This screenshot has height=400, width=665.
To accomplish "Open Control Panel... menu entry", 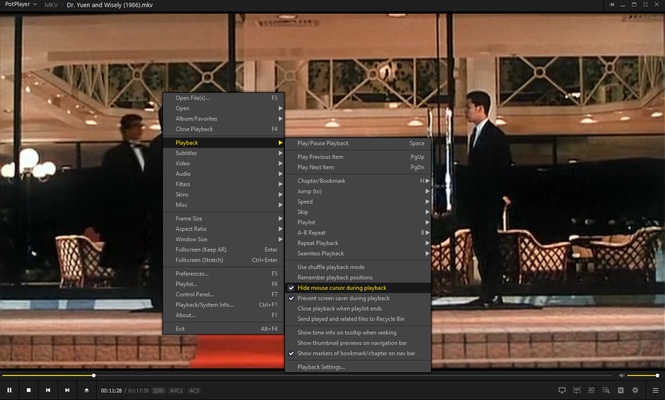I will click(224, 294).
